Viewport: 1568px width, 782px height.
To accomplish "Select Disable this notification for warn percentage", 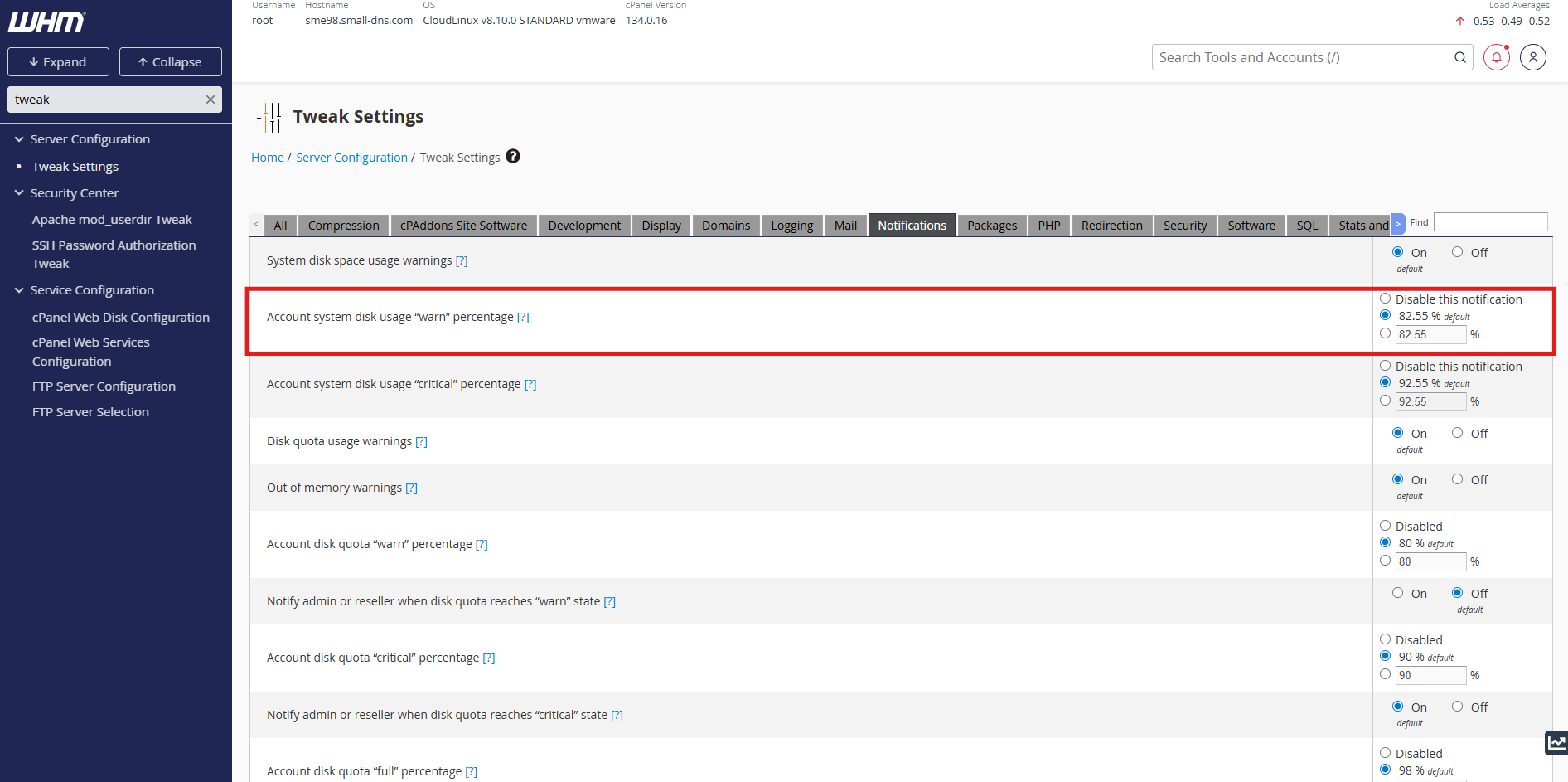I will coord(1385,299).
